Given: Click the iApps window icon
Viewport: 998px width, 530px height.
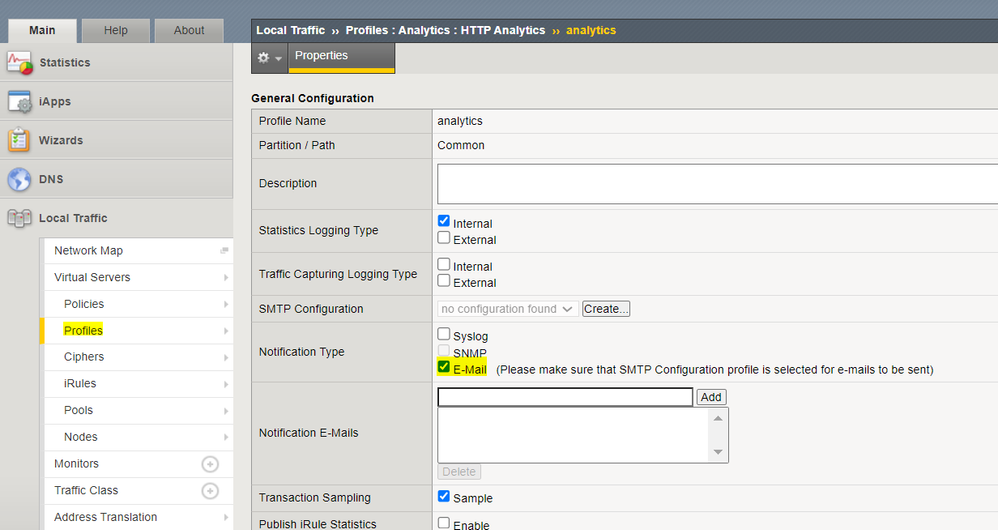Looking at the screenshot, I should click(20, 102).
